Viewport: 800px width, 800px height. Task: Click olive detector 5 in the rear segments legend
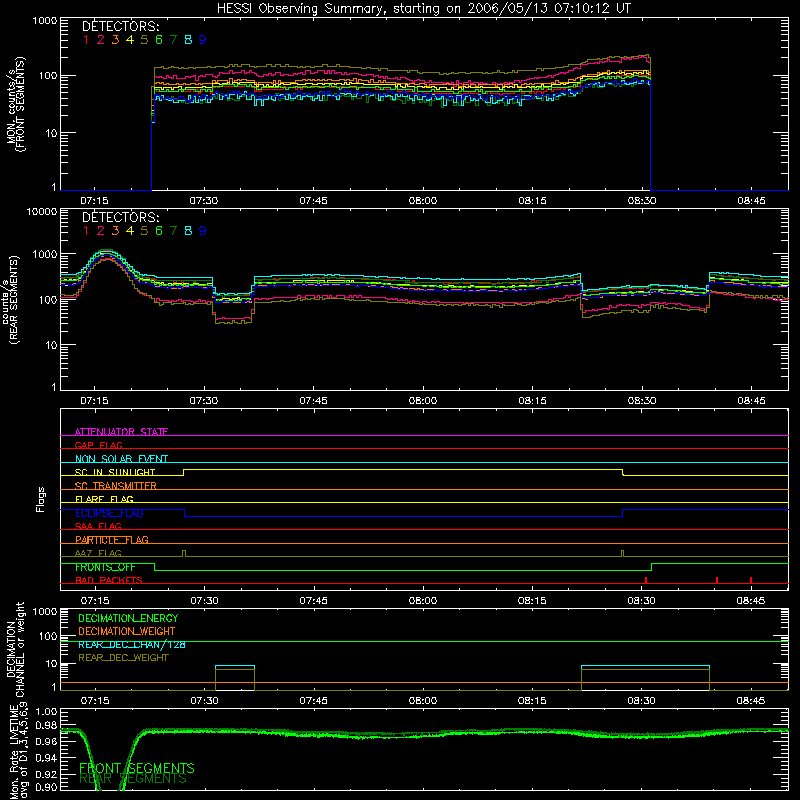click(x=144, y=231)
